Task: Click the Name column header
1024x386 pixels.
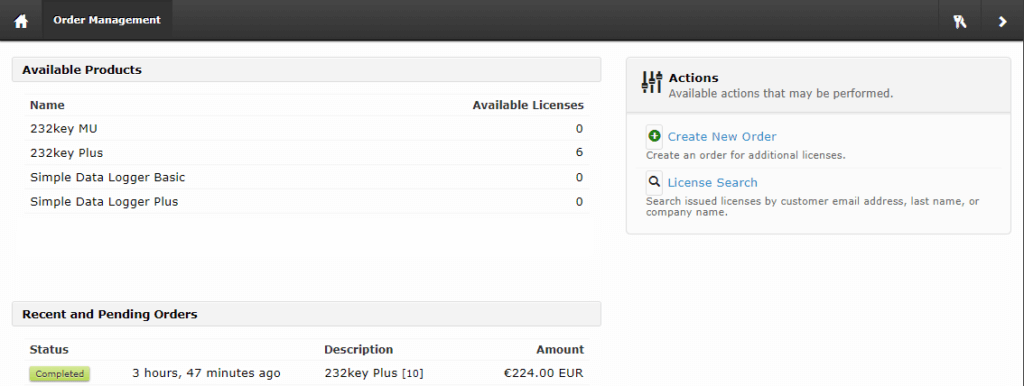Action: [x=47, y=105]
